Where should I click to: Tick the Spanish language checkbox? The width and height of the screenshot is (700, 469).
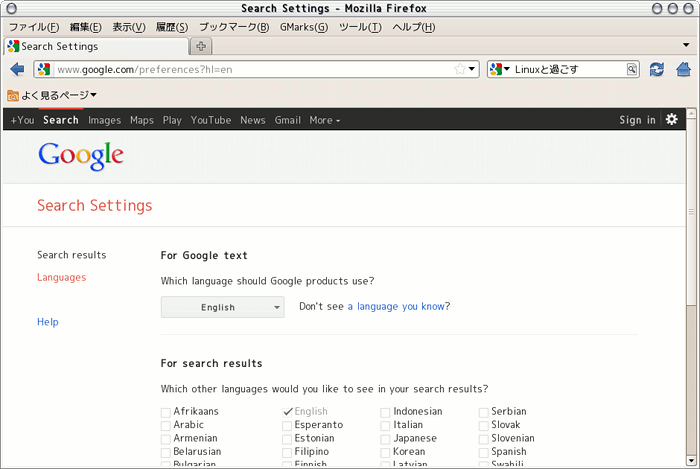tap(484, 452)
